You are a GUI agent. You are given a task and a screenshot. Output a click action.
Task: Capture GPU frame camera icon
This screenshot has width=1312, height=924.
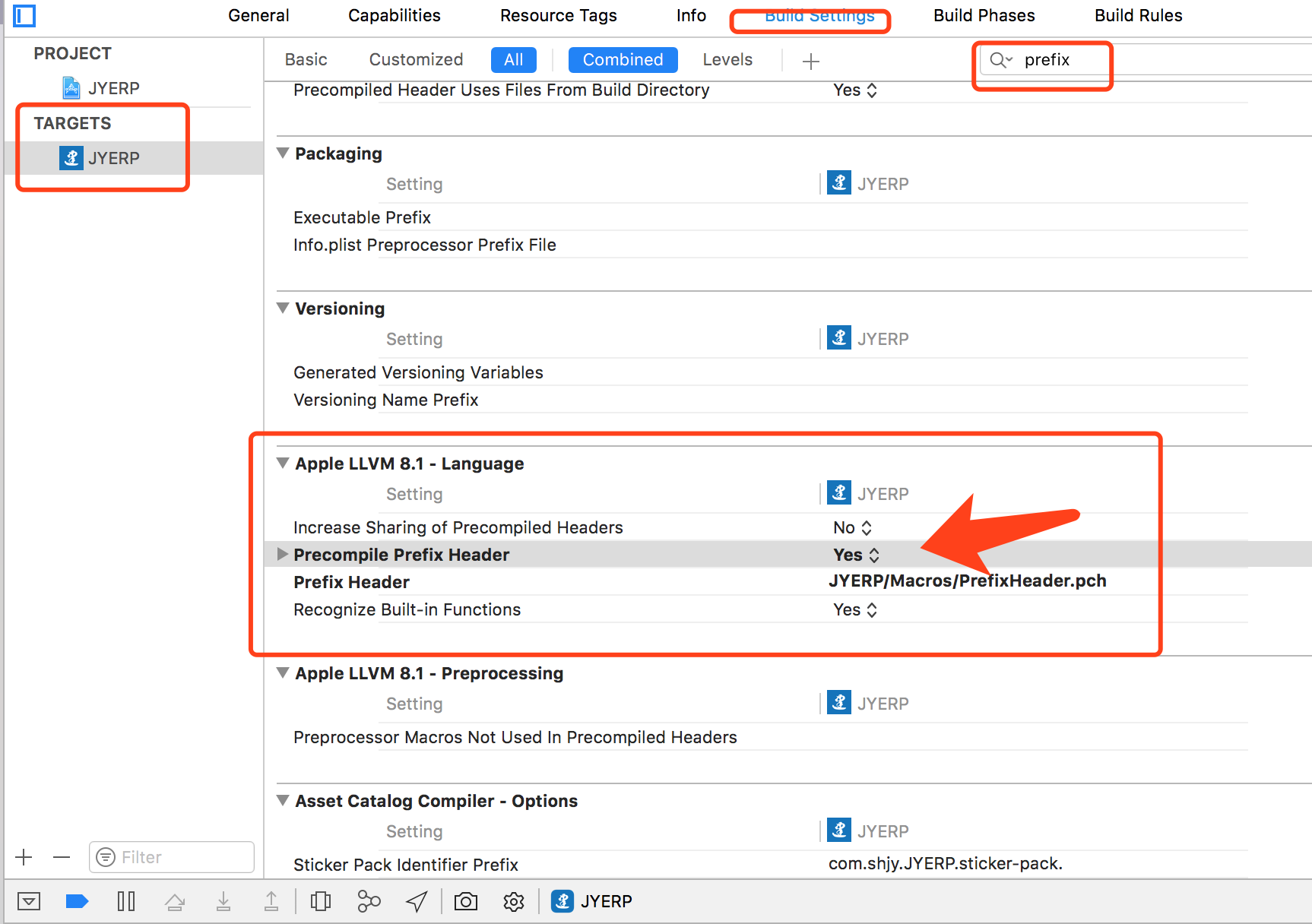click(x=466, y=901)
